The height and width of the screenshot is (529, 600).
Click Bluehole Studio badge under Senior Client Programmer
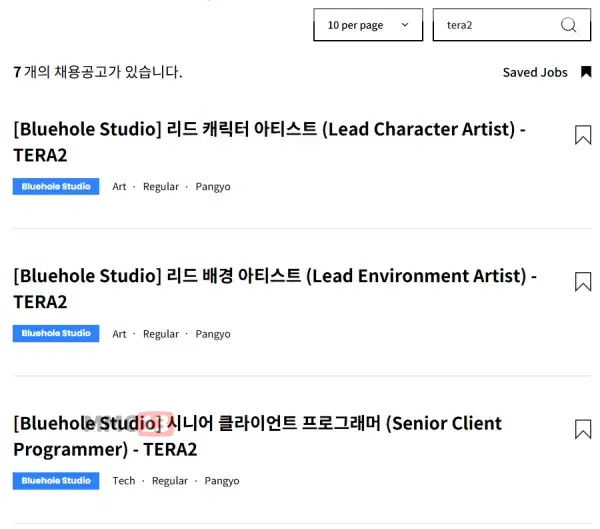point(56,481)
